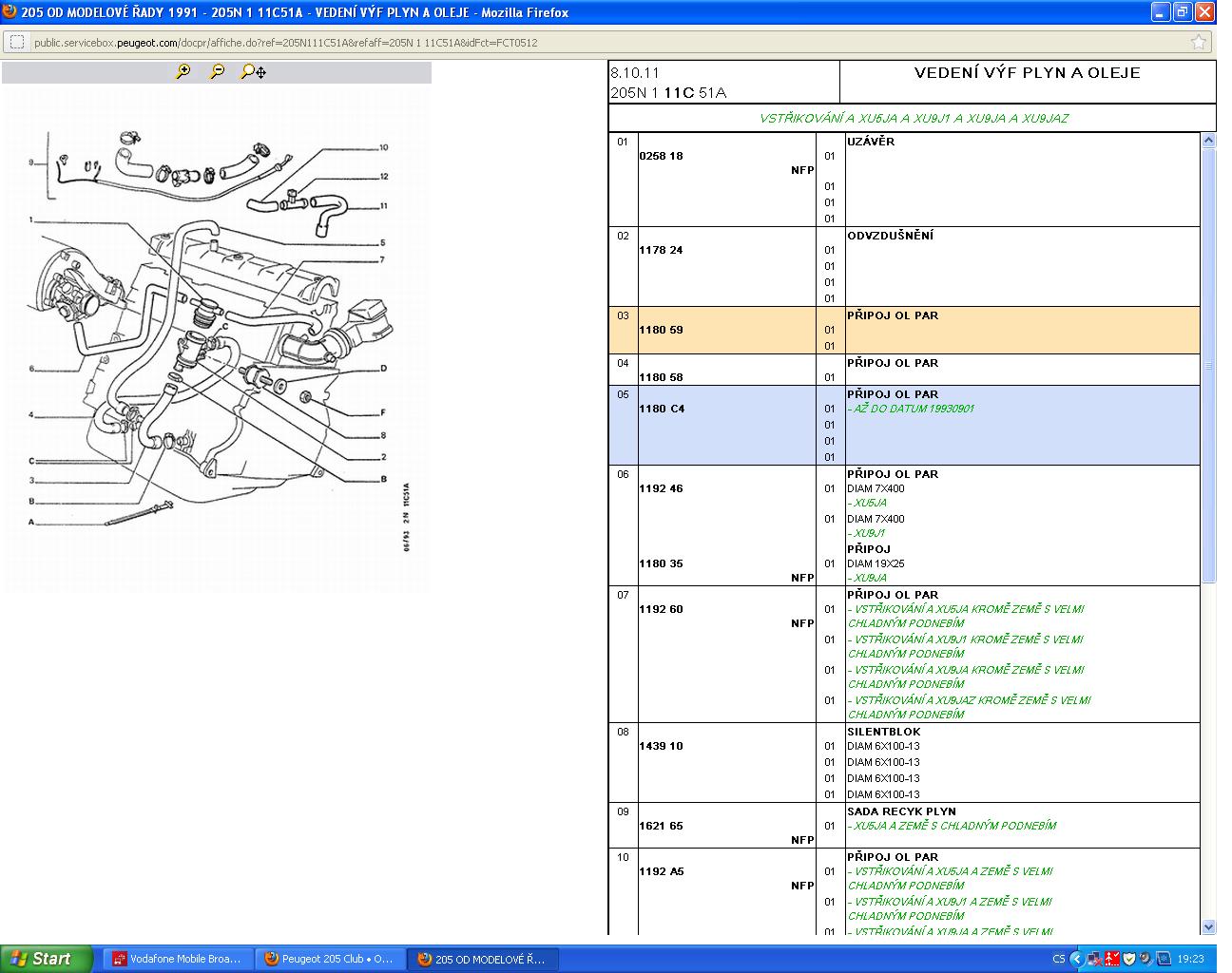Click part number 0258 18 UZÁVĚR

pos(661,156)
